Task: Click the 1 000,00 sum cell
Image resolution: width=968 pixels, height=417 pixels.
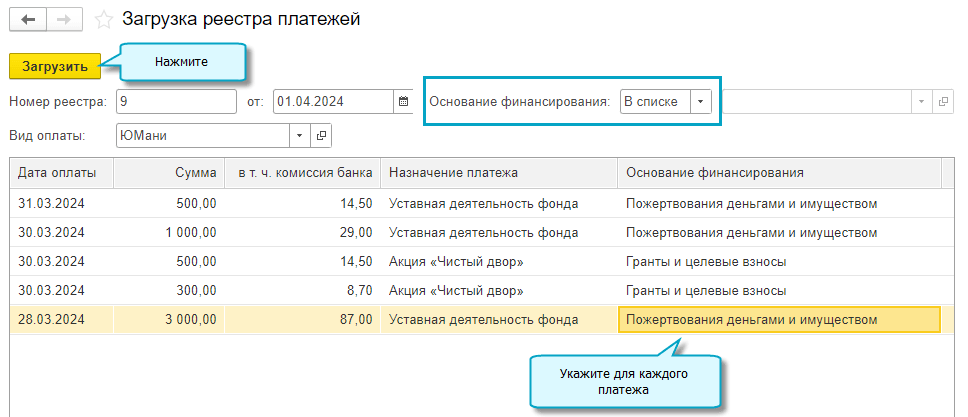Action: [168, 233]
